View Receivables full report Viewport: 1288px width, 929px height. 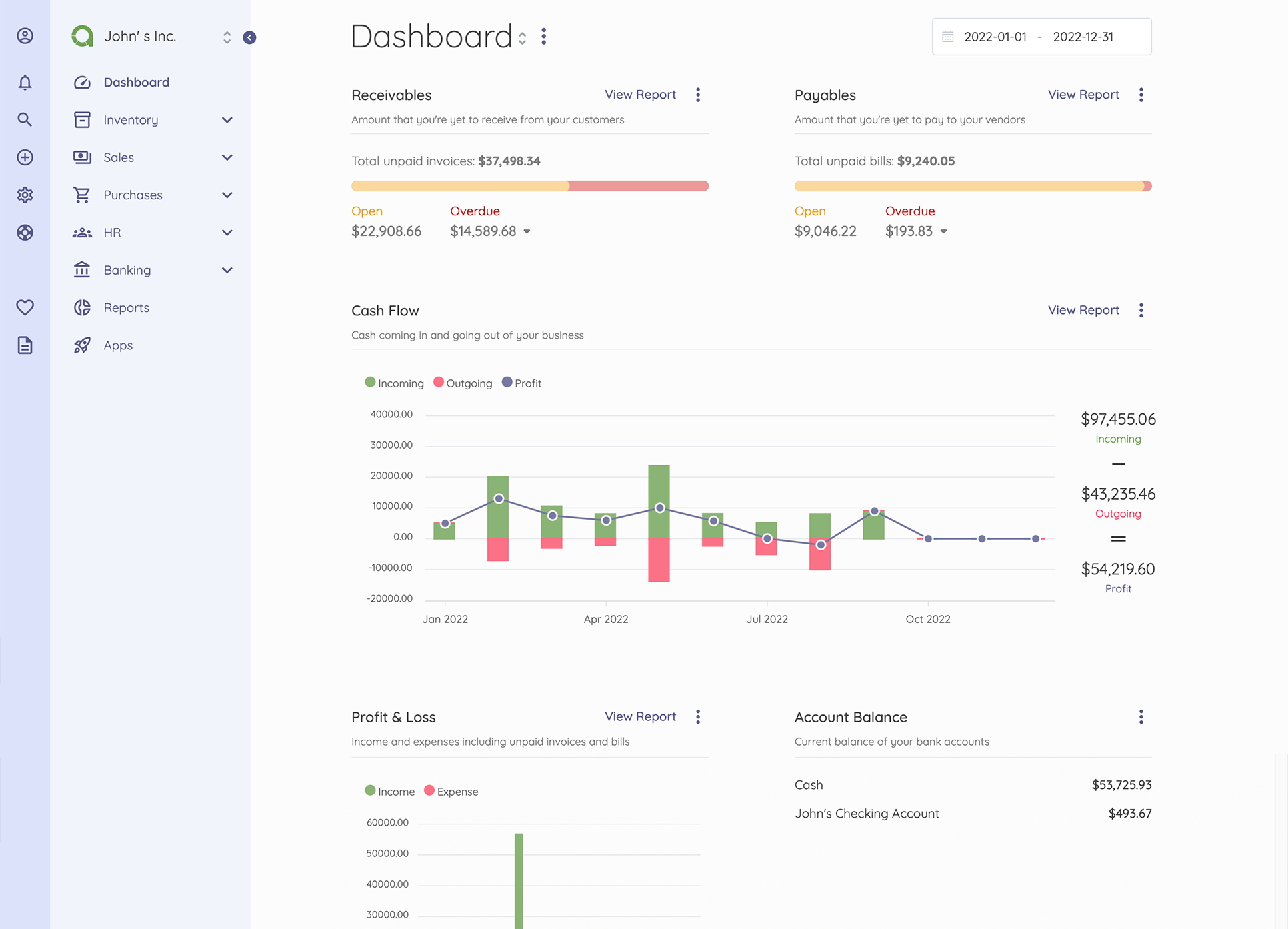640,94
